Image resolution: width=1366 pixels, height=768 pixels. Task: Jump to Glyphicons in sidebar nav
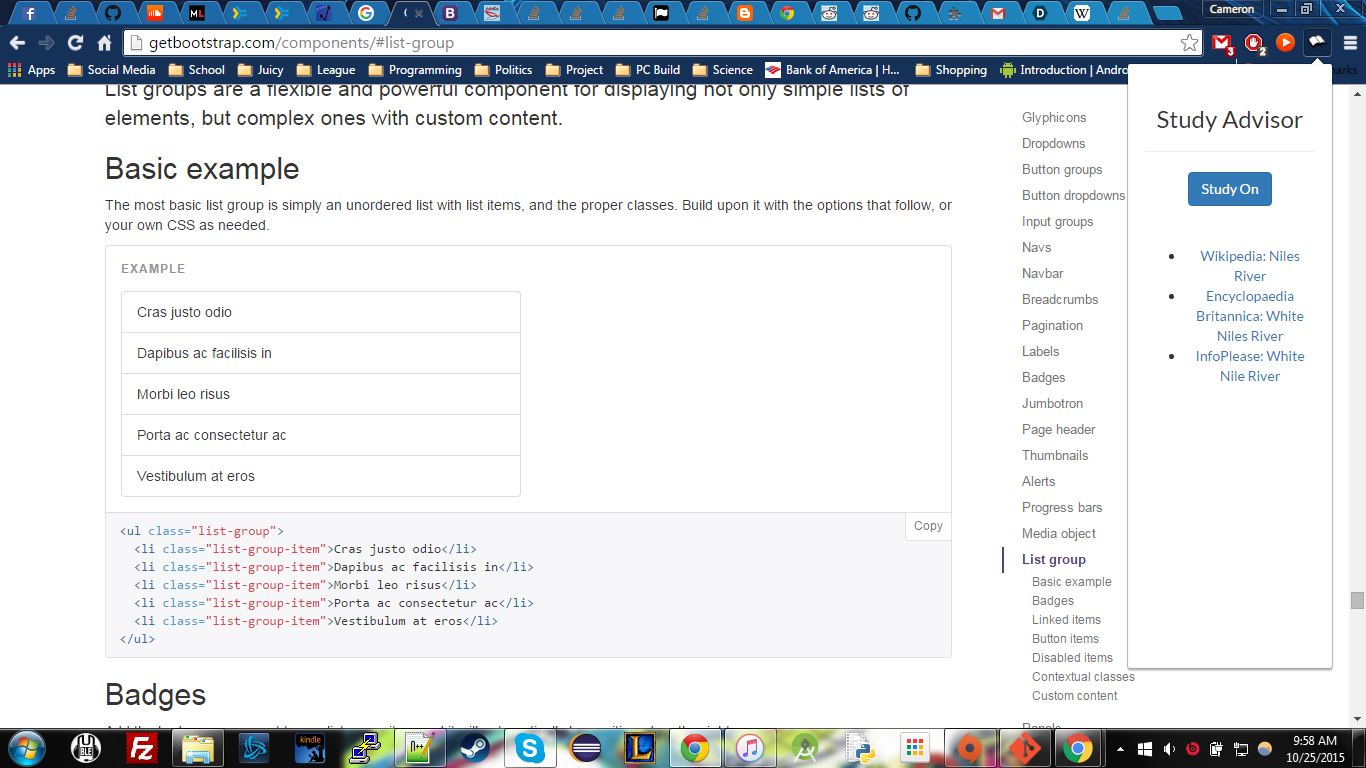point(1054,117)
